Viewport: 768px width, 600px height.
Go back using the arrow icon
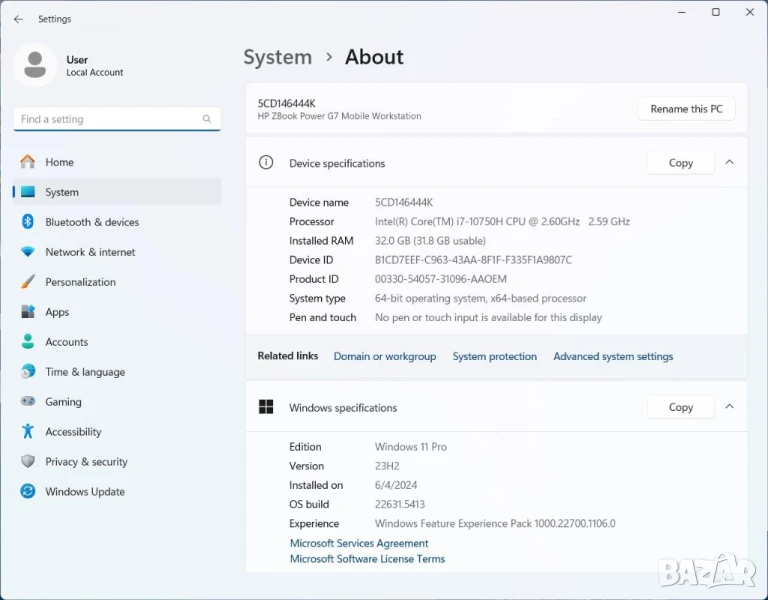18,19
